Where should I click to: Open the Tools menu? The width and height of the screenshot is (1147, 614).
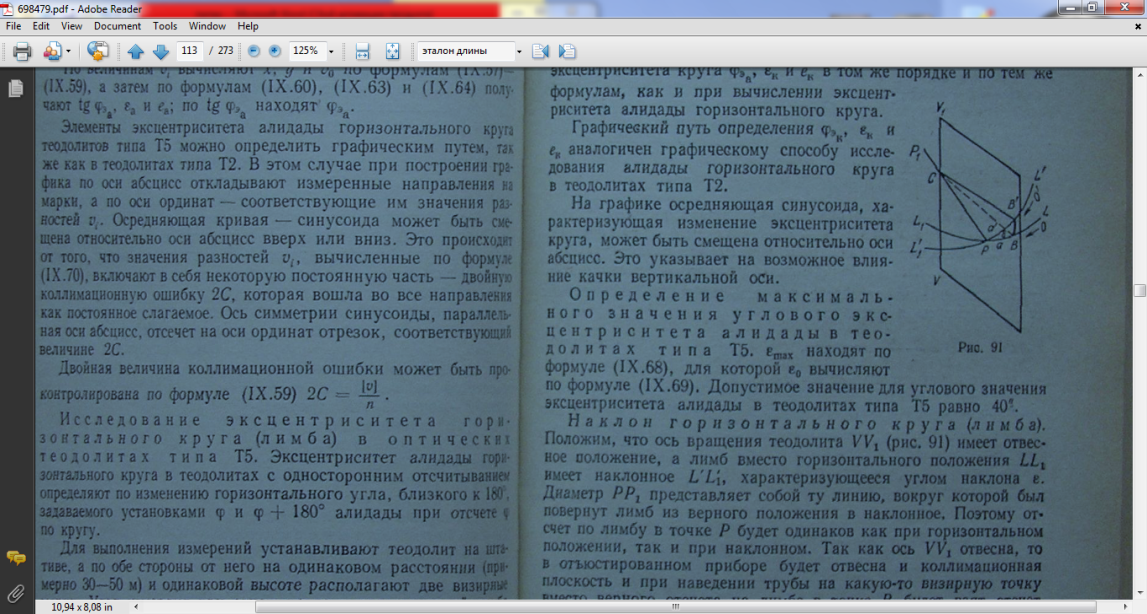[165, 26]
